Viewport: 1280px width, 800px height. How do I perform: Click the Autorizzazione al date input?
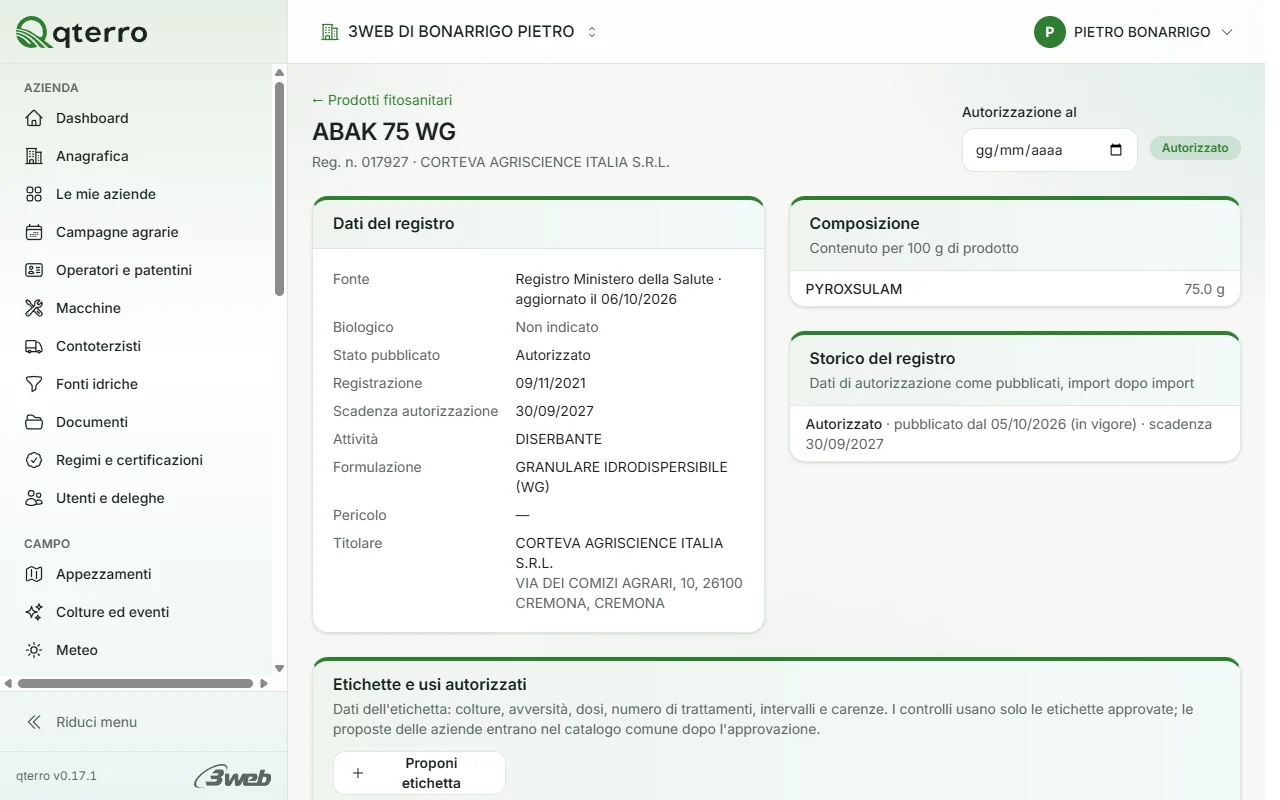click(1049, 150)
